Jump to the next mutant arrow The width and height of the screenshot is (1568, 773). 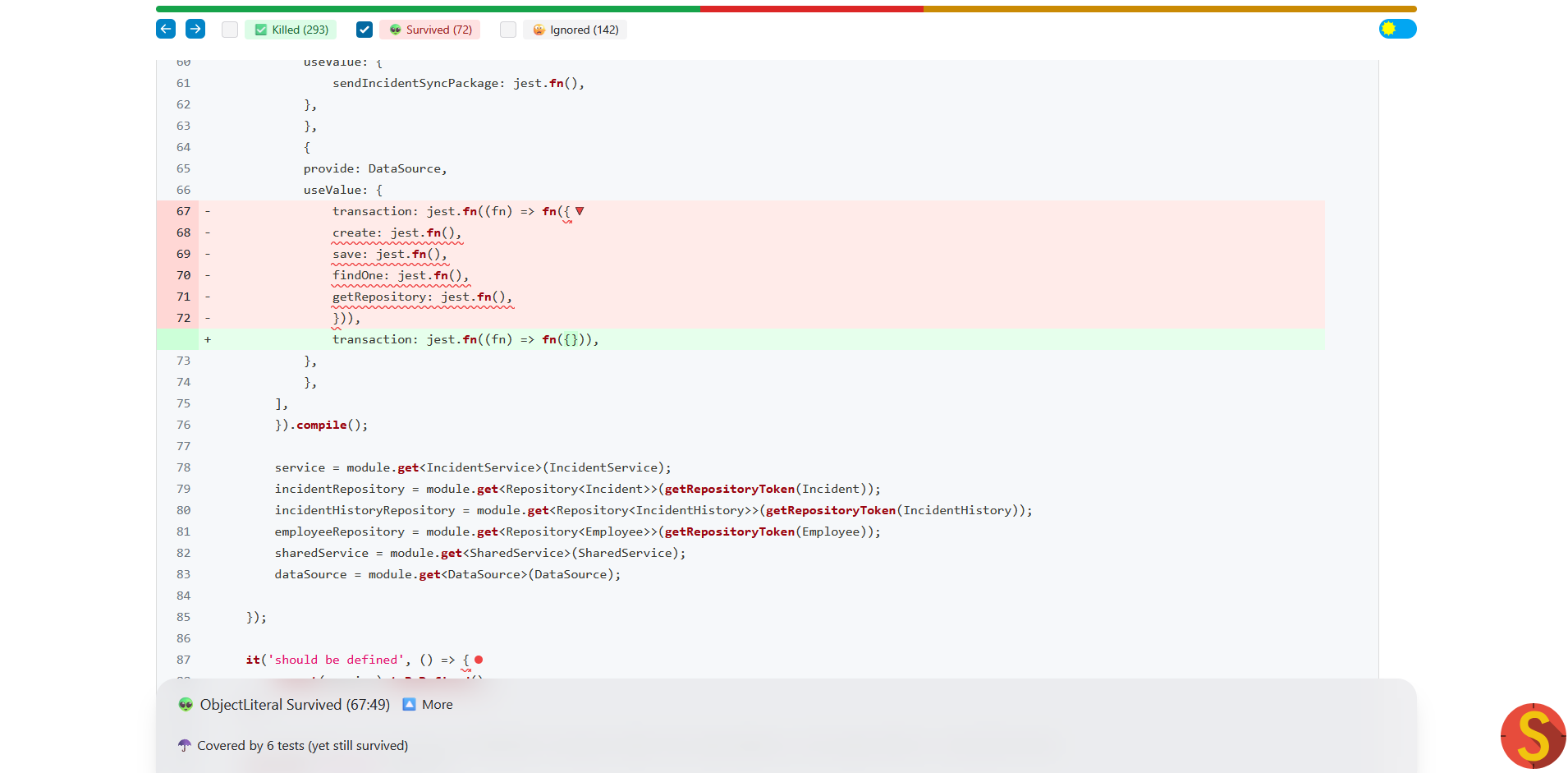[195, 30]
